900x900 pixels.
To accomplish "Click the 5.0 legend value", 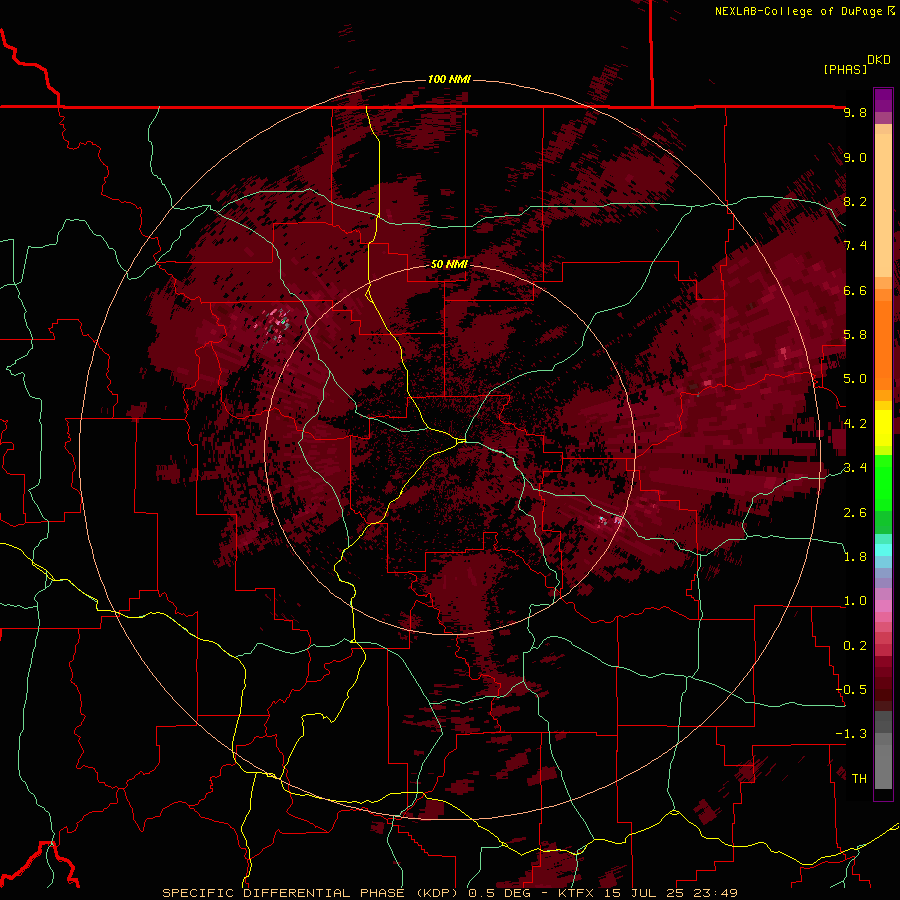I will (x=855, y=379).
